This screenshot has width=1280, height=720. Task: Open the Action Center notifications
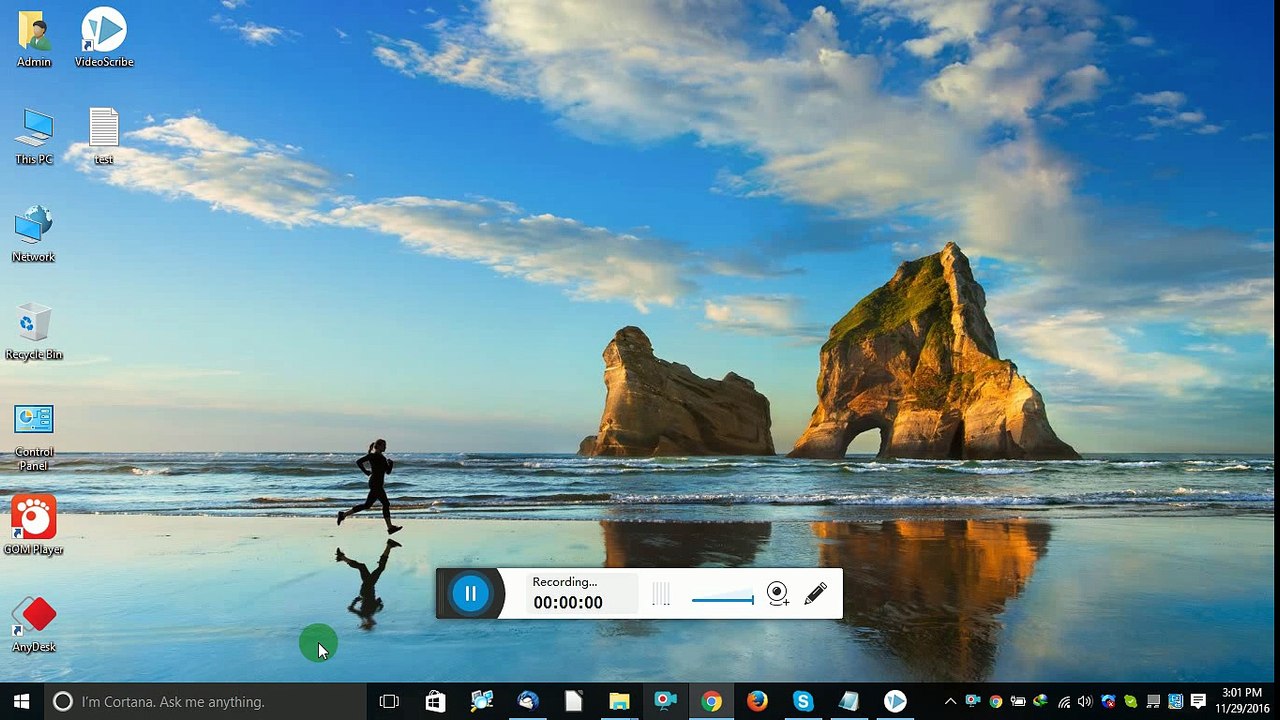tap(1198, 702)
